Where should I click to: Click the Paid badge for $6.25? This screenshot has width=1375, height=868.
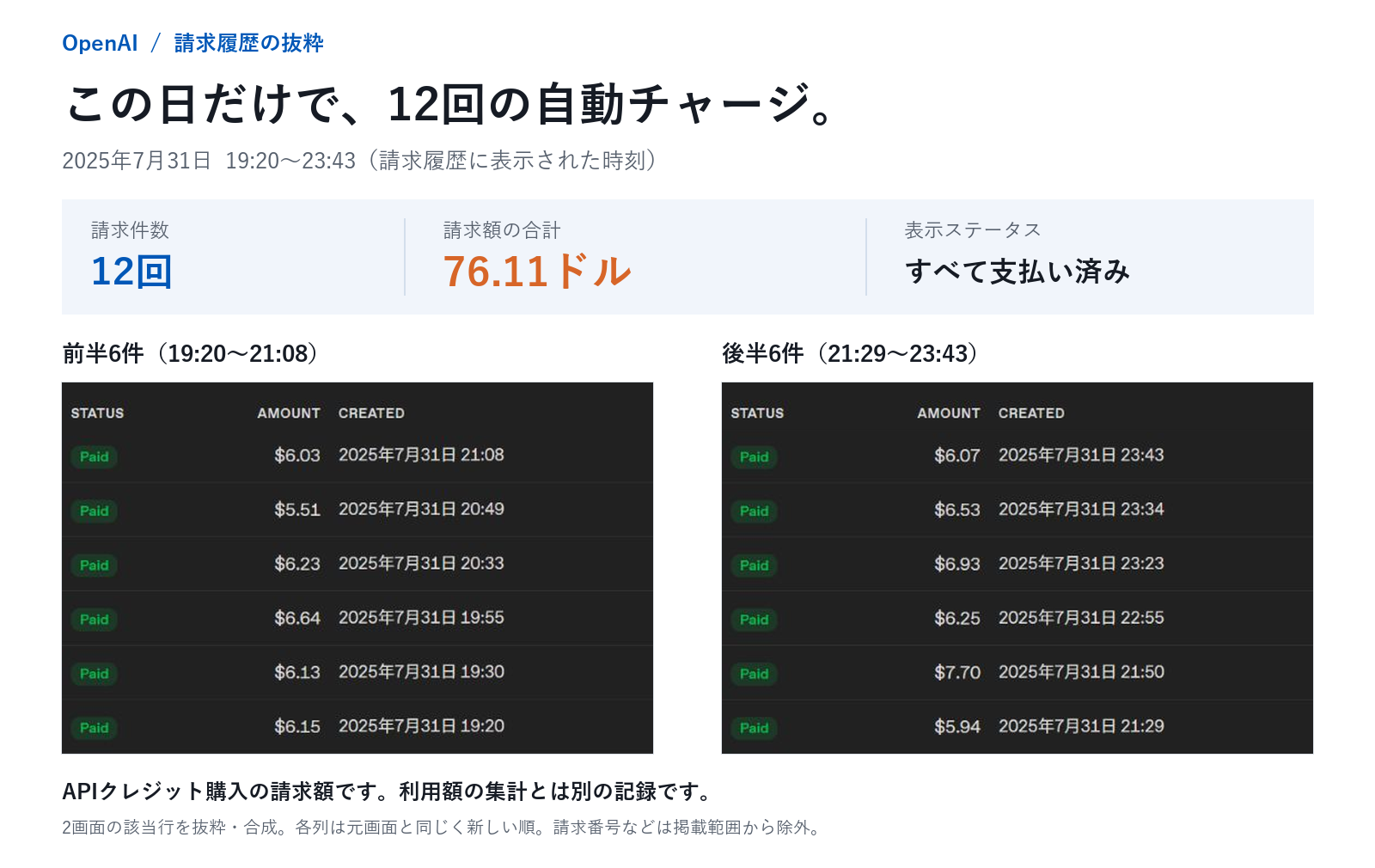[755, 619]
